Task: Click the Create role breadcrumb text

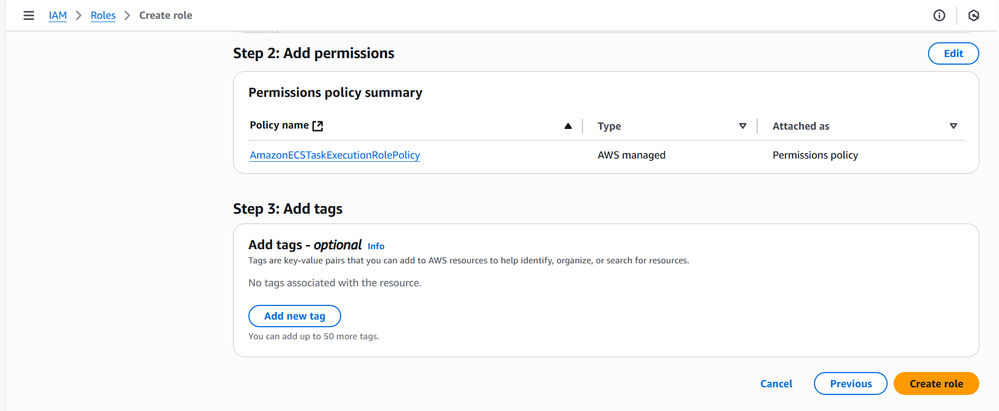Action: point(165,16)
